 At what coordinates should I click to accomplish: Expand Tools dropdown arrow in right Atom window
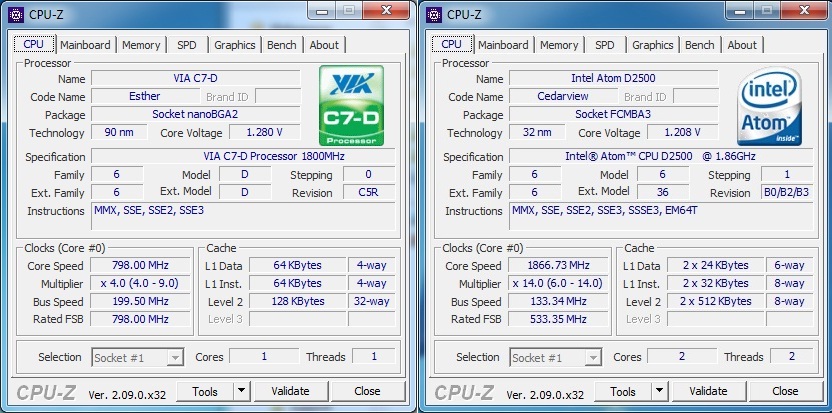coord(660,392)
